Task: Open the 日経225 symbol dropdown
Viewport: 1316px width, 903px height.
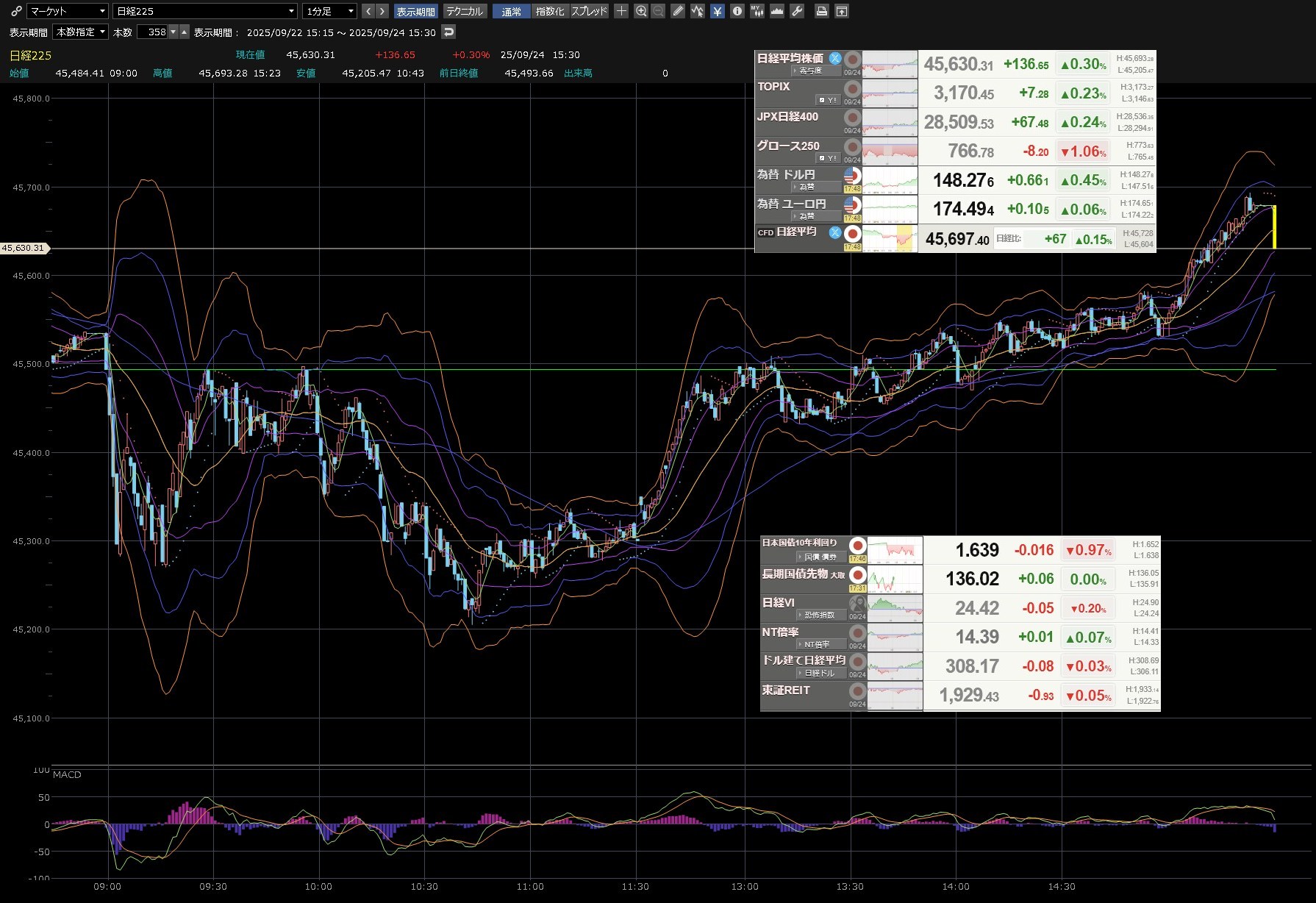Action: click(x=205, y=11)
